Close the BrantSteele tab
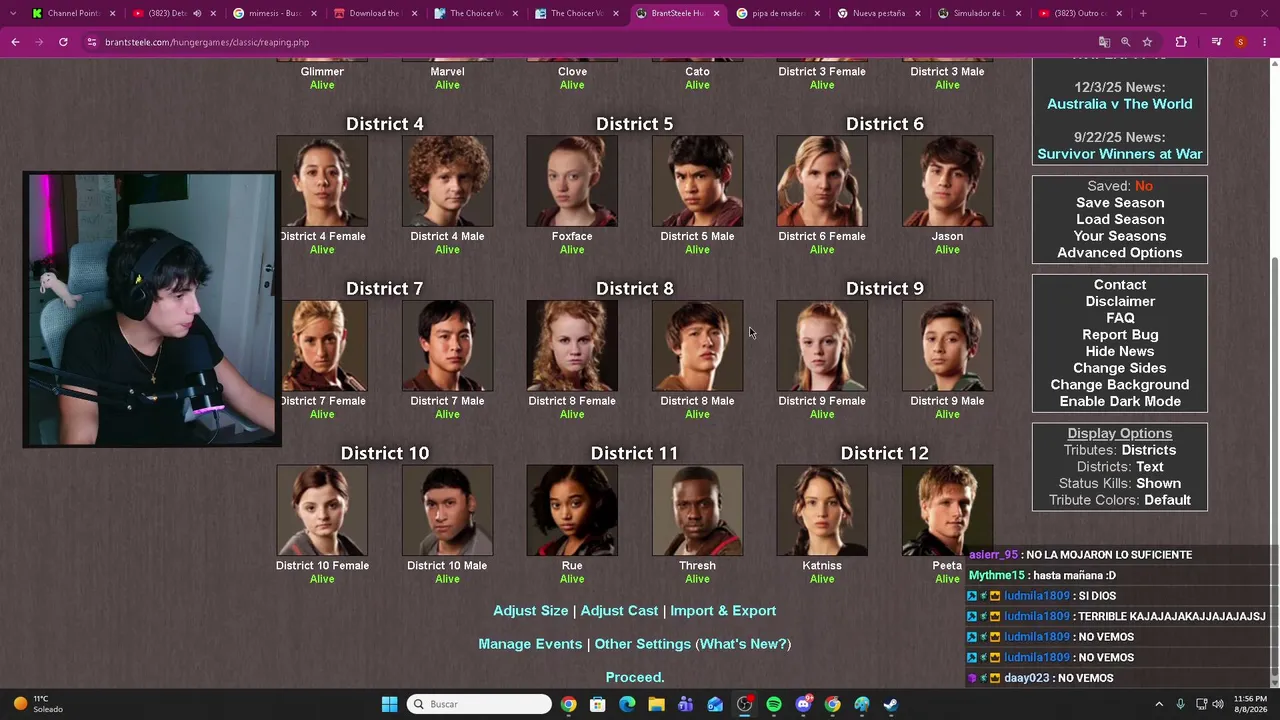Viewport: 1280px width, 720px height. (716, 14)
